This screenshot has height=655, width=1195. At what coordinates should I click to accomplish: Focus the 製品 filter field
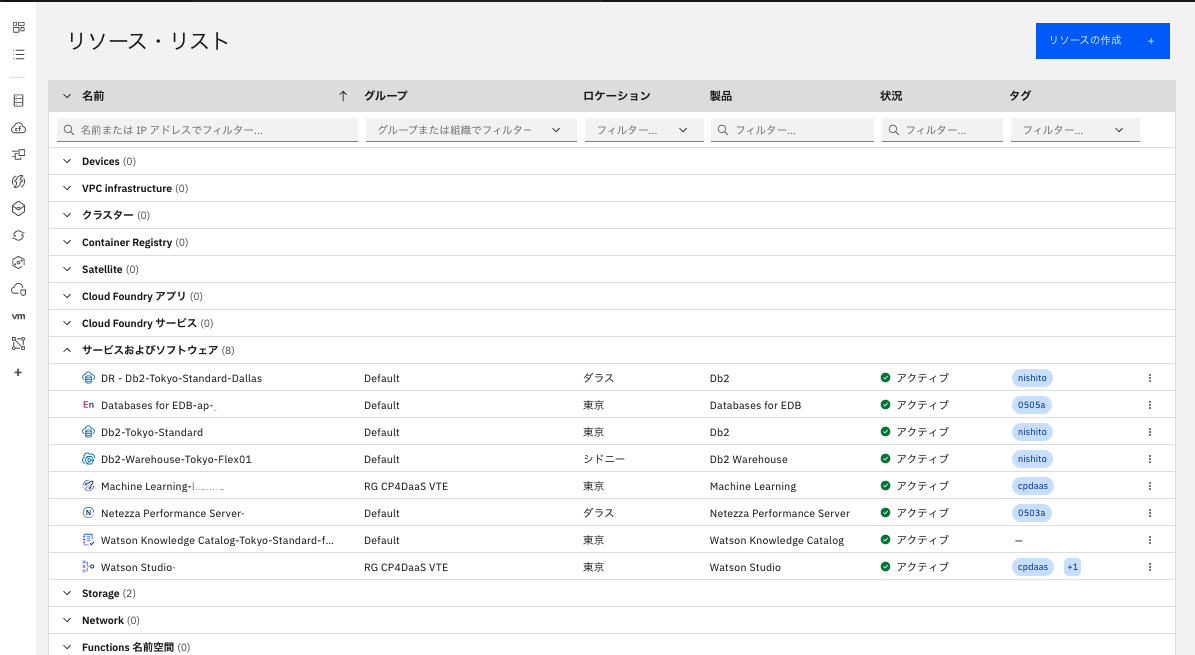[x=793, y=130]
